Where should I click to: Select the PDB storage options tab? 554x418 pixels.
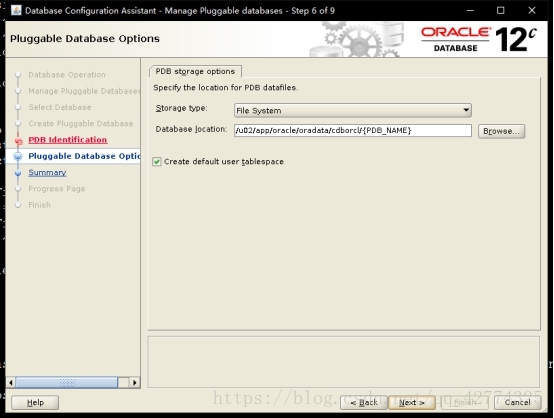[195, 71]
